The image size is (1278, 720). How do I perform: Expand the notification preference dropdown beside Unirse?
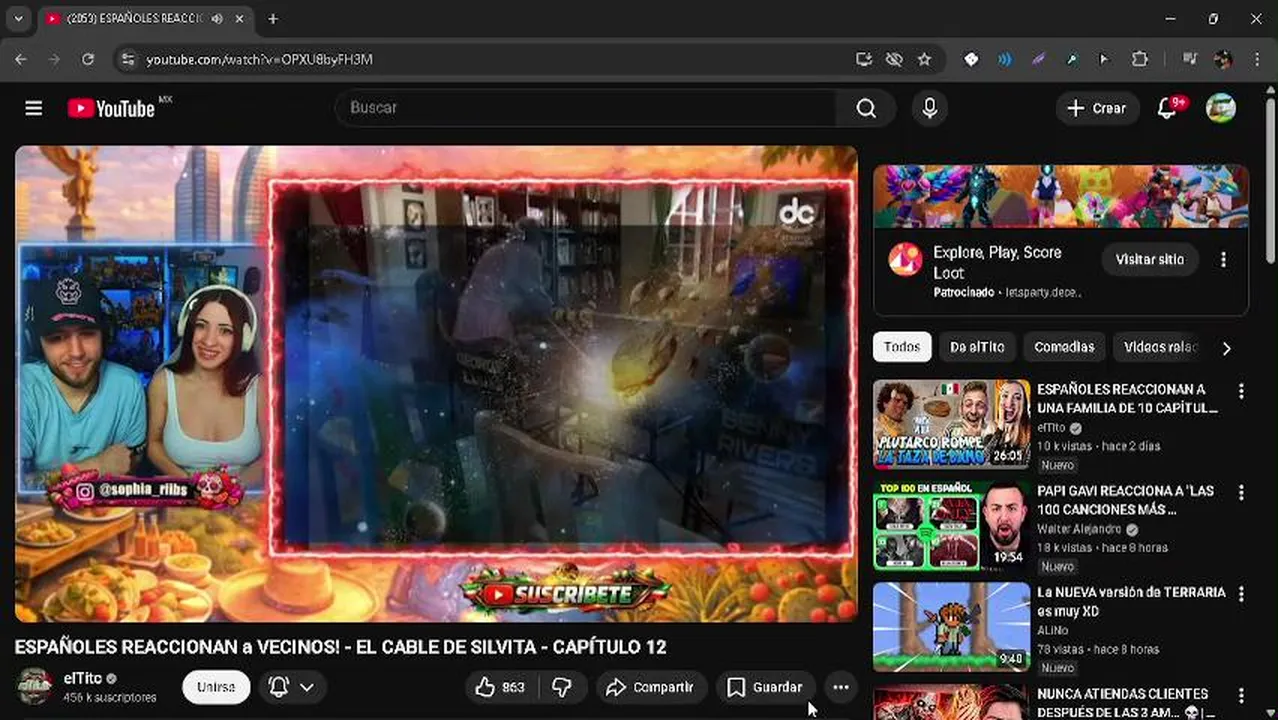(x=293, y=687)
